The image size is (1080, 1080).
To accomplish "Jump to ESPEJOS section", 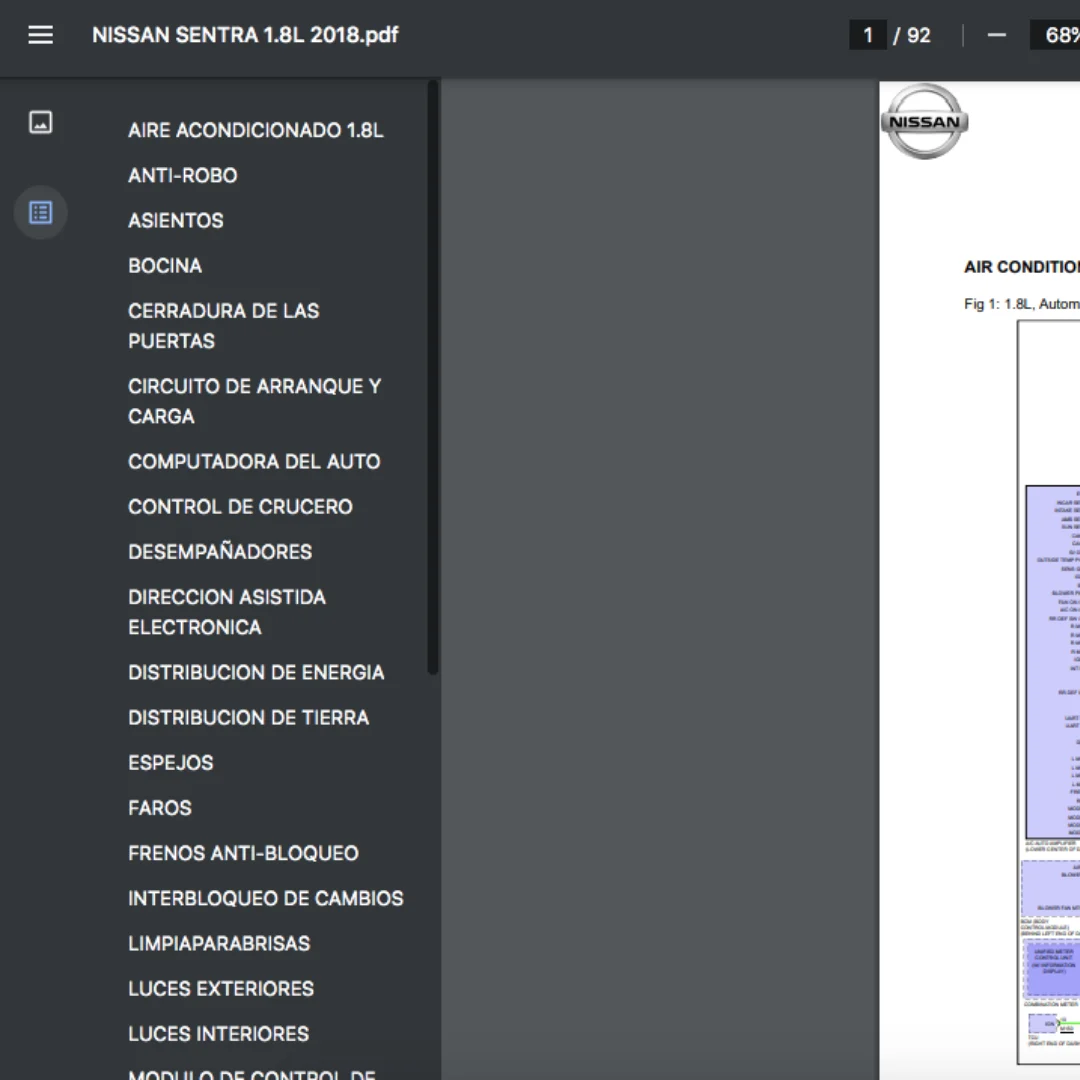I will tap(171, 763).
